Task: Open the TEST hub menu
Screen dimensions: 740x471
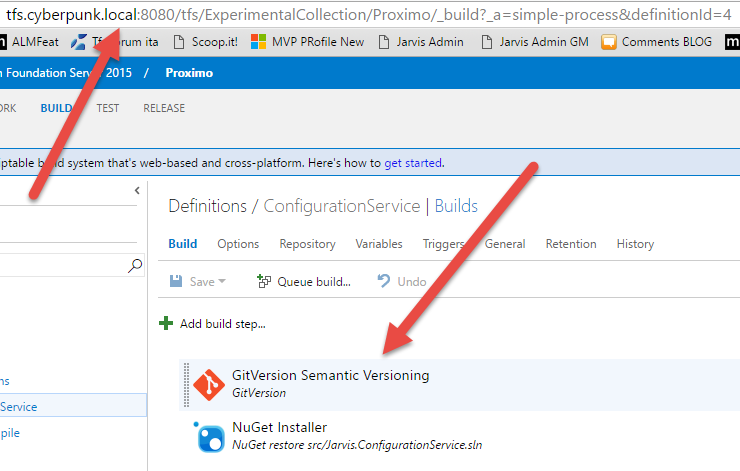Action: (x=108, y=108)
